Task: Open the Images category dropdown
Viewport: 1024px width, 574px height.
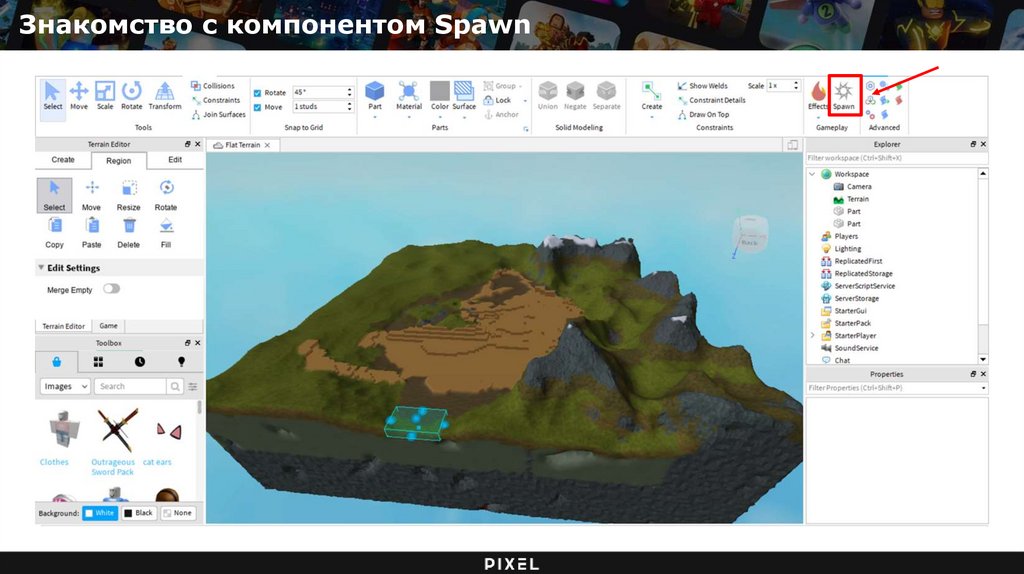Action: coord(65,387)
